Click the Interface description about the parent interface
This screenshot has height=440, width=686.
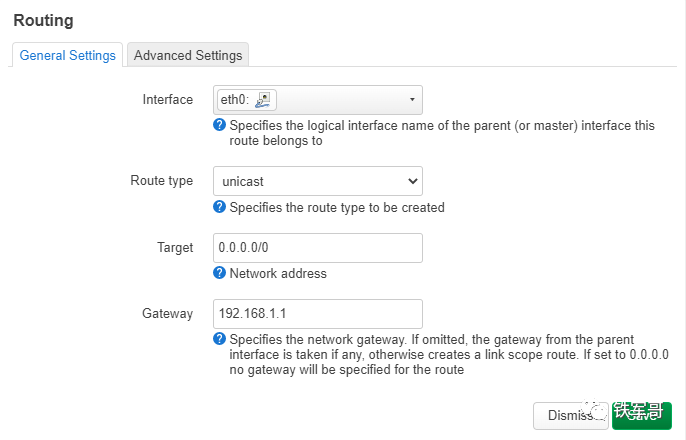(x=442, y=133)
